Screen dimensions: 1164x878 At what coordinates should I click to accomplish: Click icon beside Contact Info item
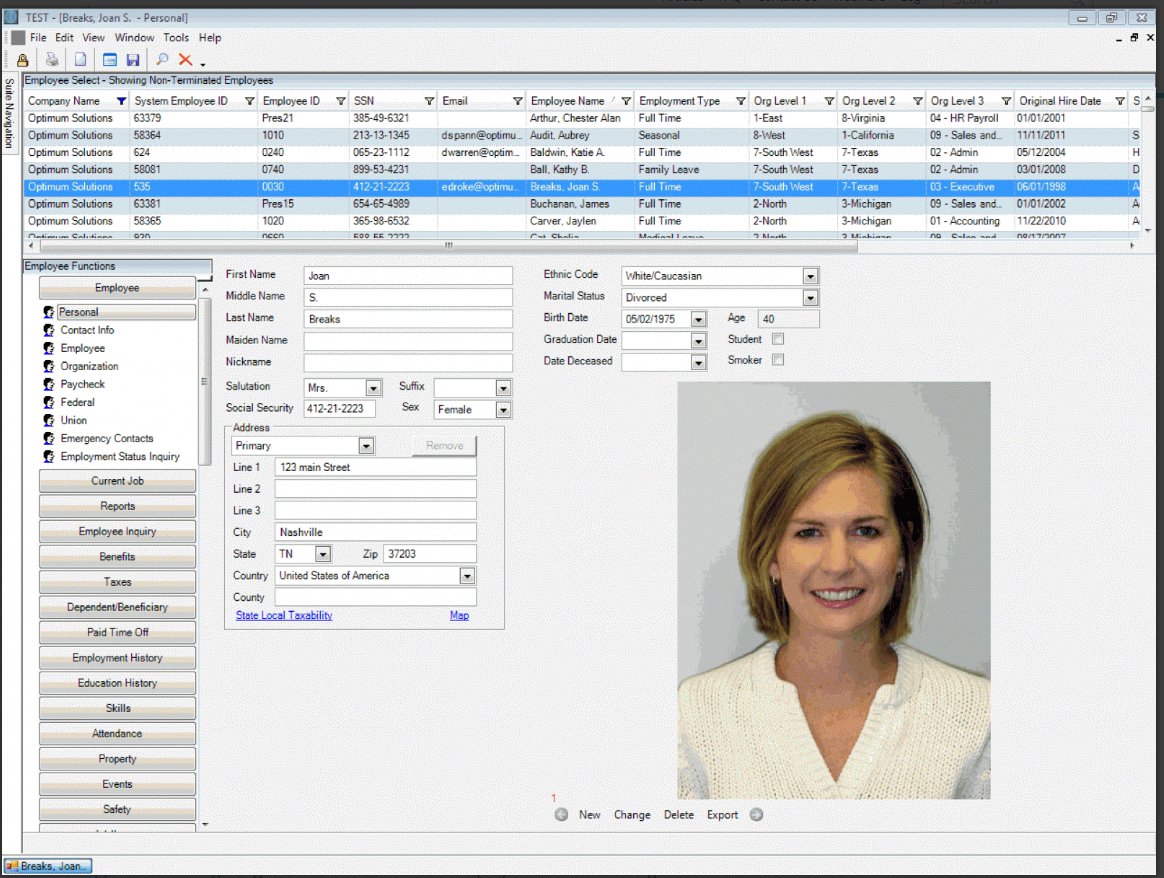tap(49, 330)
